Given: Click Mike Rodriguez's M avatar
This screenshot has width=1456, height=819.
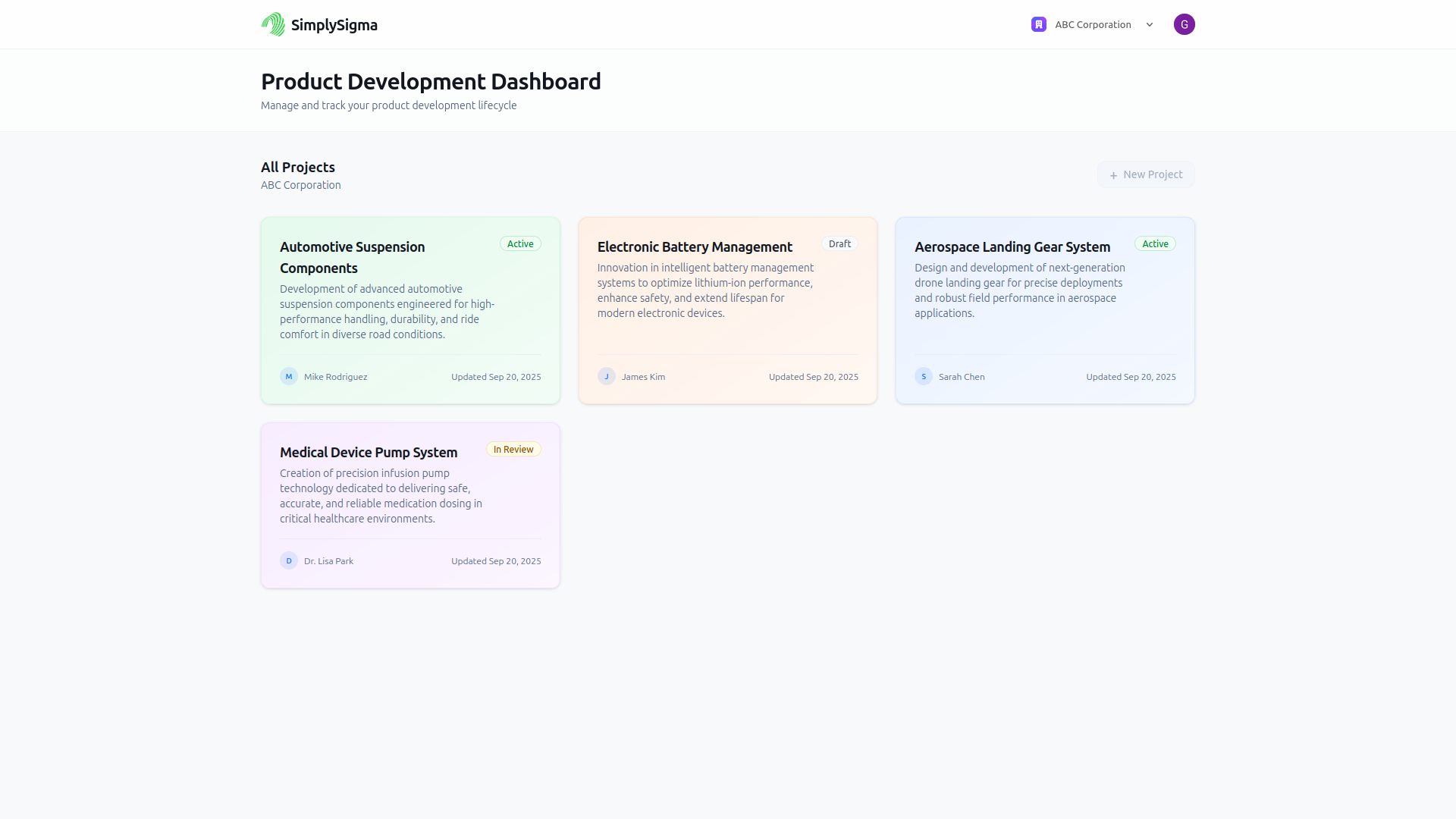Looking at the screenshot, I should pos(288,377).
